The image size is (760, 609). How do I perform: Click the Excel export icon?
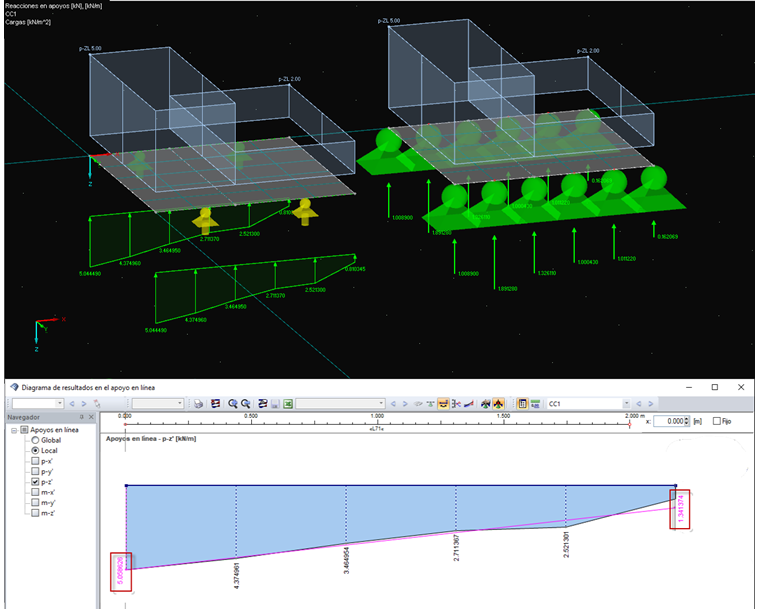pyautogui.click(x=288, y=404)
